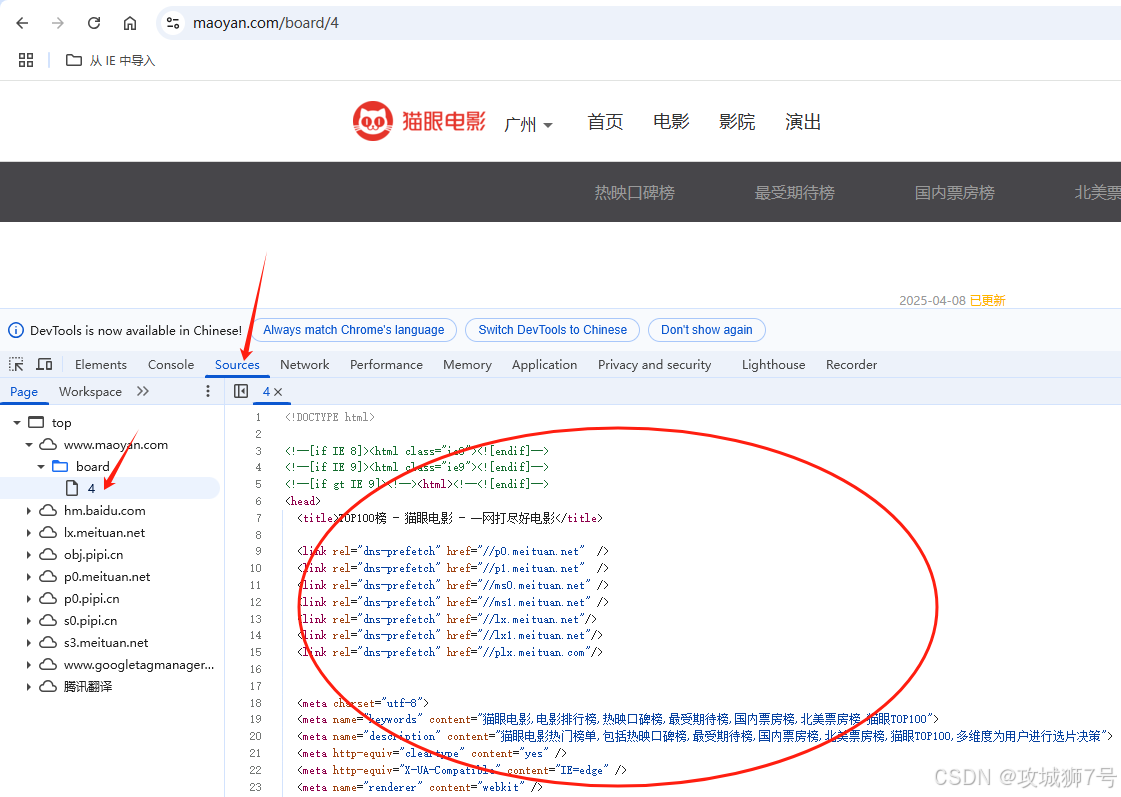The width and height of the screenshot is (1121, 797).
Task: Click the meta charset line 18
Action: 363,703
